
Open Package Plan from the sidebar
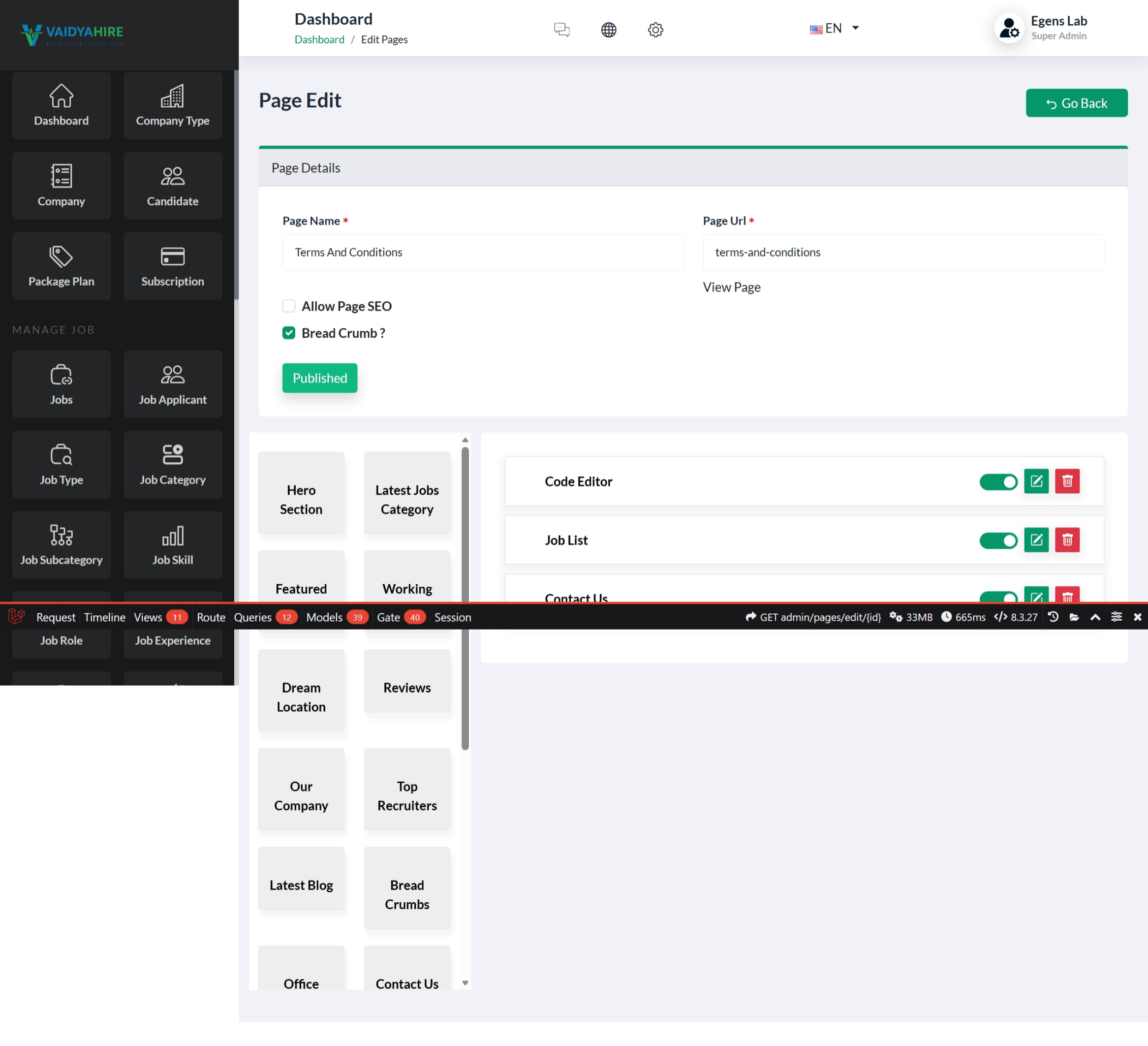[x=61, y=265]
